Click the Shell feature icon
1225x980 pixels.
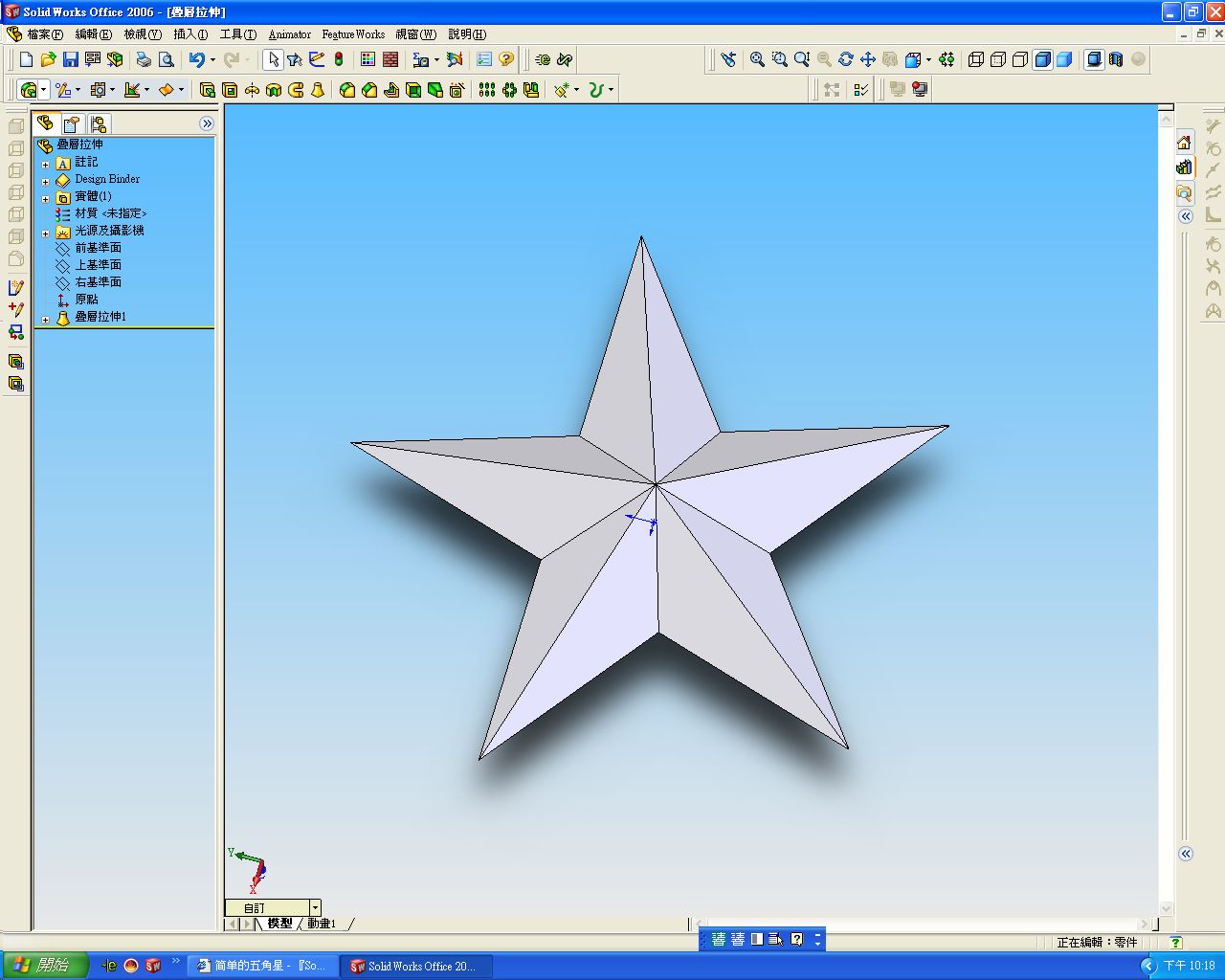click(x=413, y=90)
